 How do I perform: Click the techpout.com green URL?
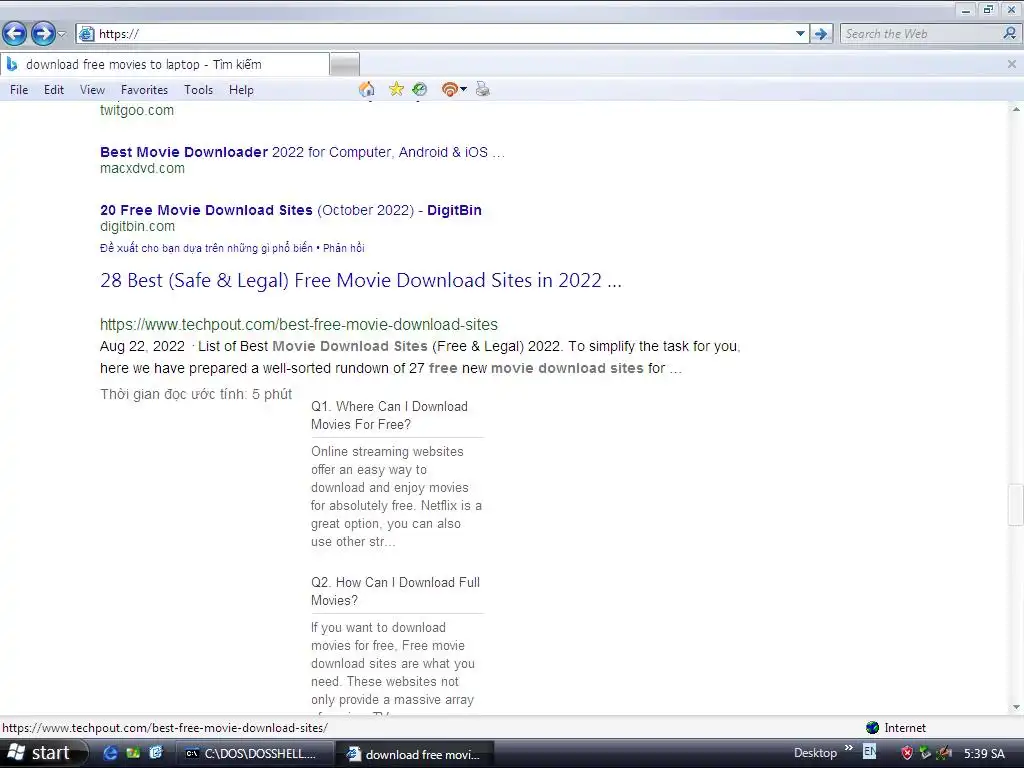coord(298,325)
